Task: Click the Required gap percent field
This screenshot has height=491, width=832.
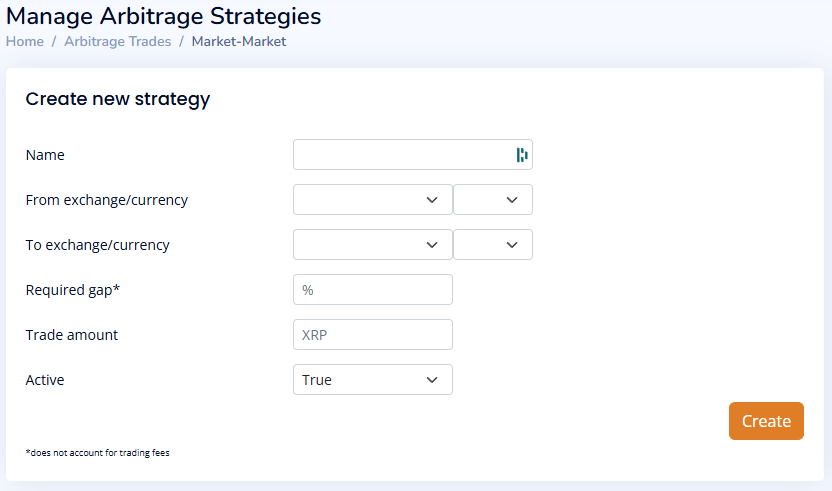Action: (372, 290)
